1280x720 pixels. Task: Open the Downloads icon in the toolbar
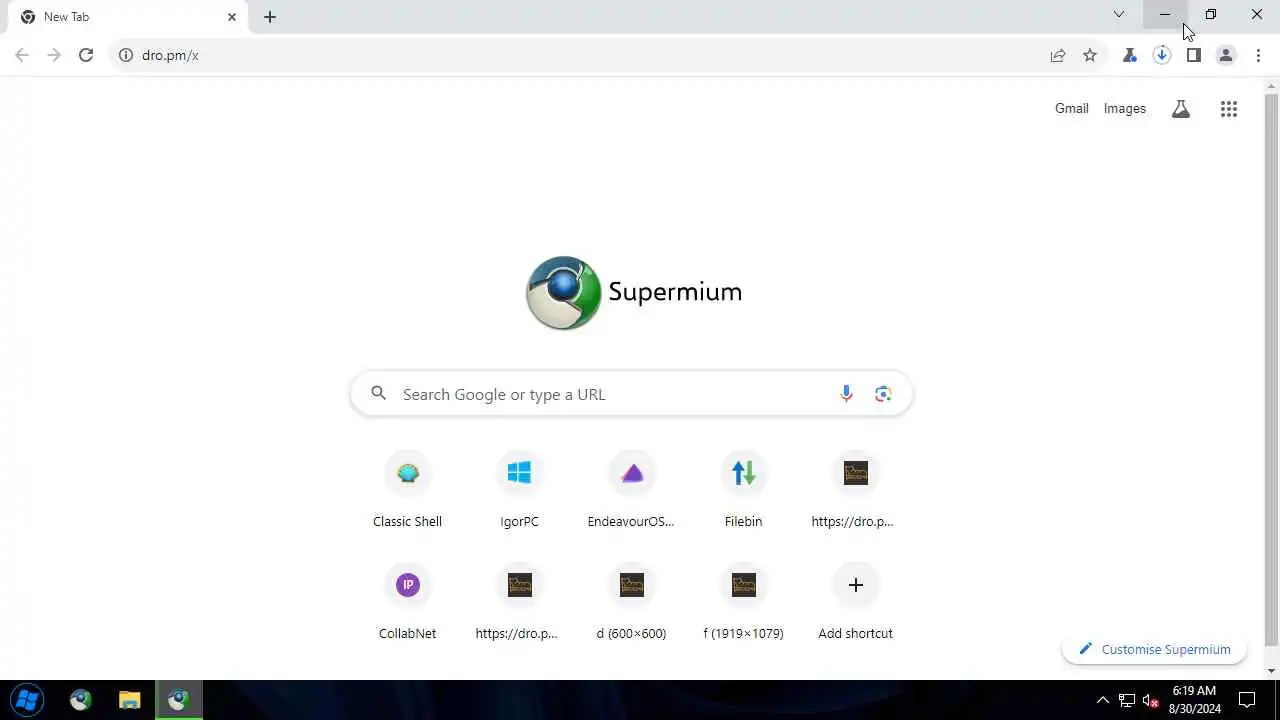tap(1162, 55)
